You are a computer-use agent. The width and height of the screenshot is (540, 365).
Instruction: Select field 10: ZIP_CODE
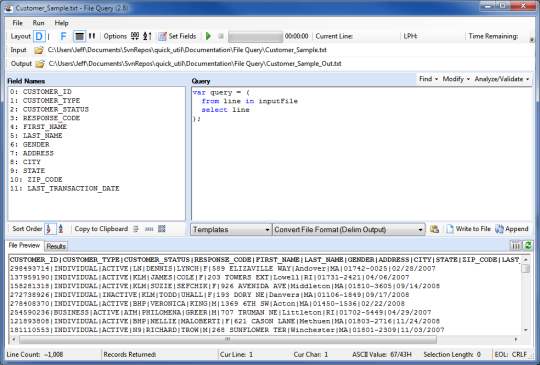(x=36, y=180)
